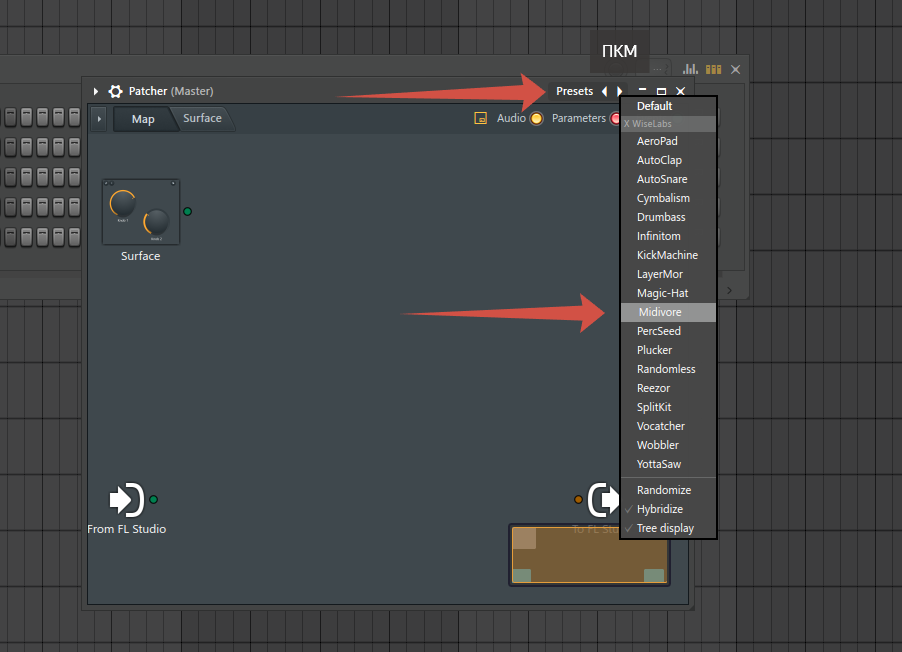Load the SplitKit preset
The width and height of the screenshot is (902, 652).
click(668, 407)
